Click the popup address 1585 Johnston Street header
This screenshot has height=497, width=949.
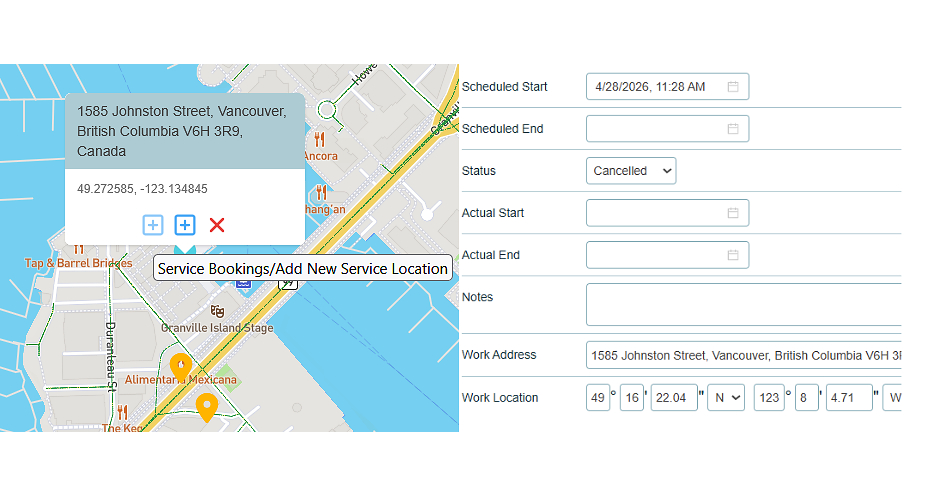click(x=185, y=131)
